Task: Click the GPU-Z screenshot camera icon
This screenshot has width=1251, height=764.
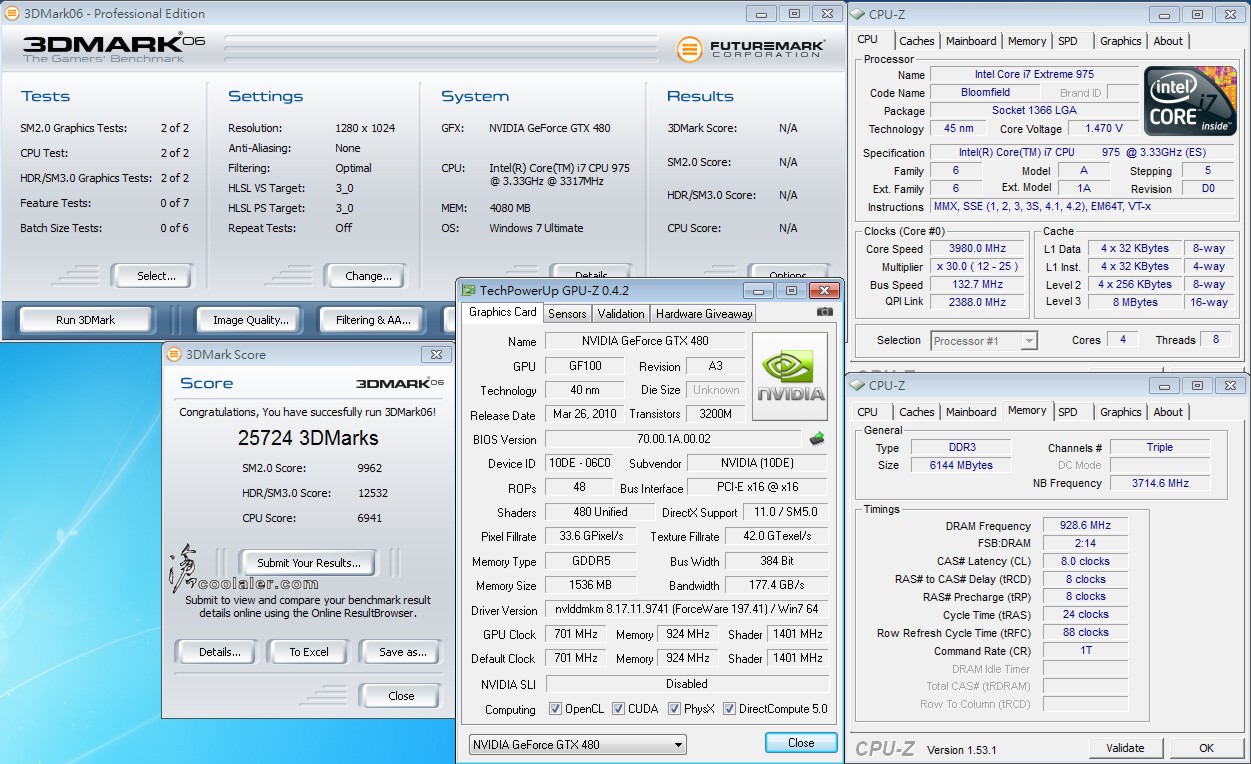Action: [x=824, y=312]
